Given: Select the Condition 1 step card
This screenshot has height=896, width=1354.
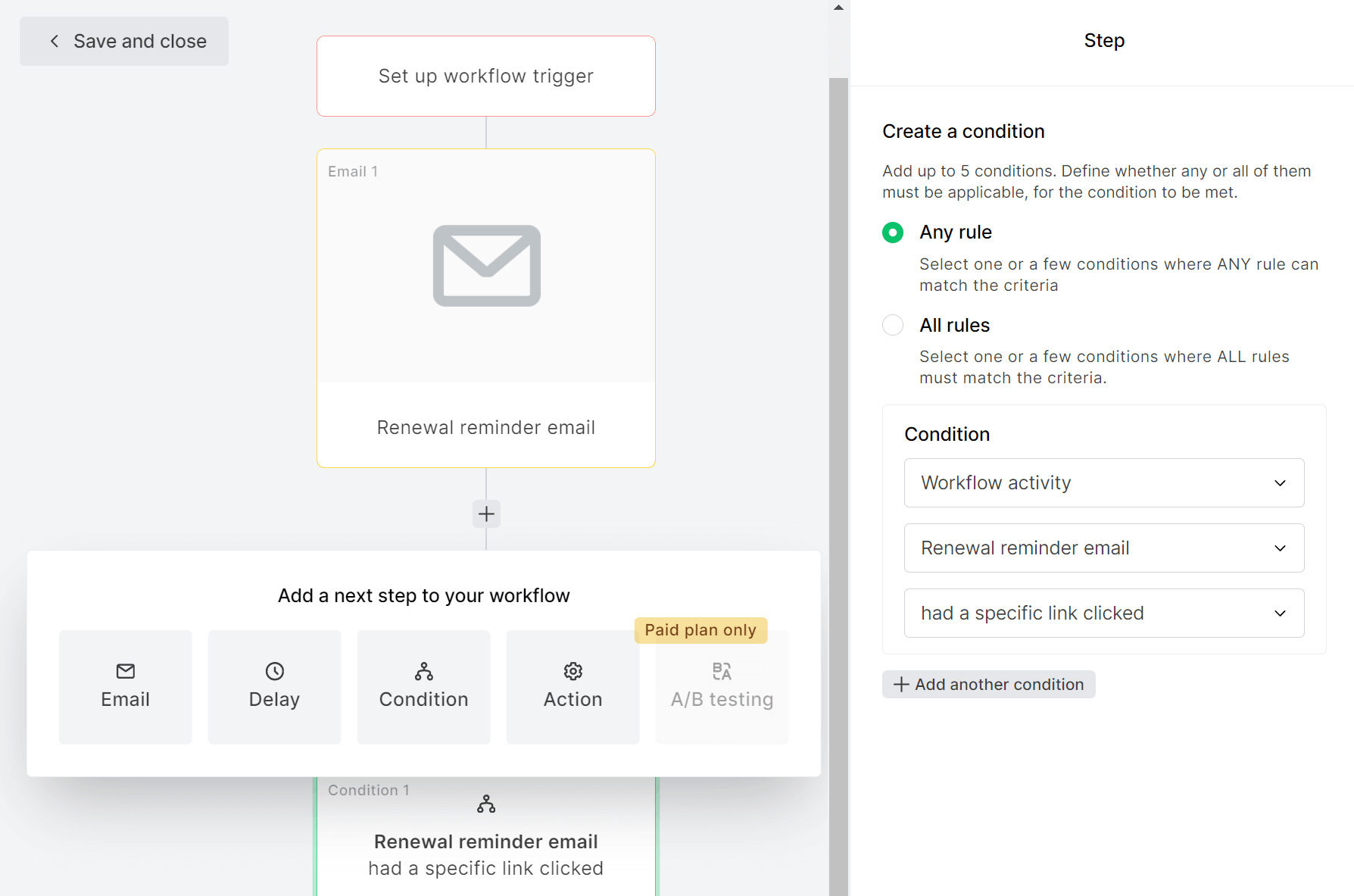Looking at the screenshot, I should (x=486, y=836).
